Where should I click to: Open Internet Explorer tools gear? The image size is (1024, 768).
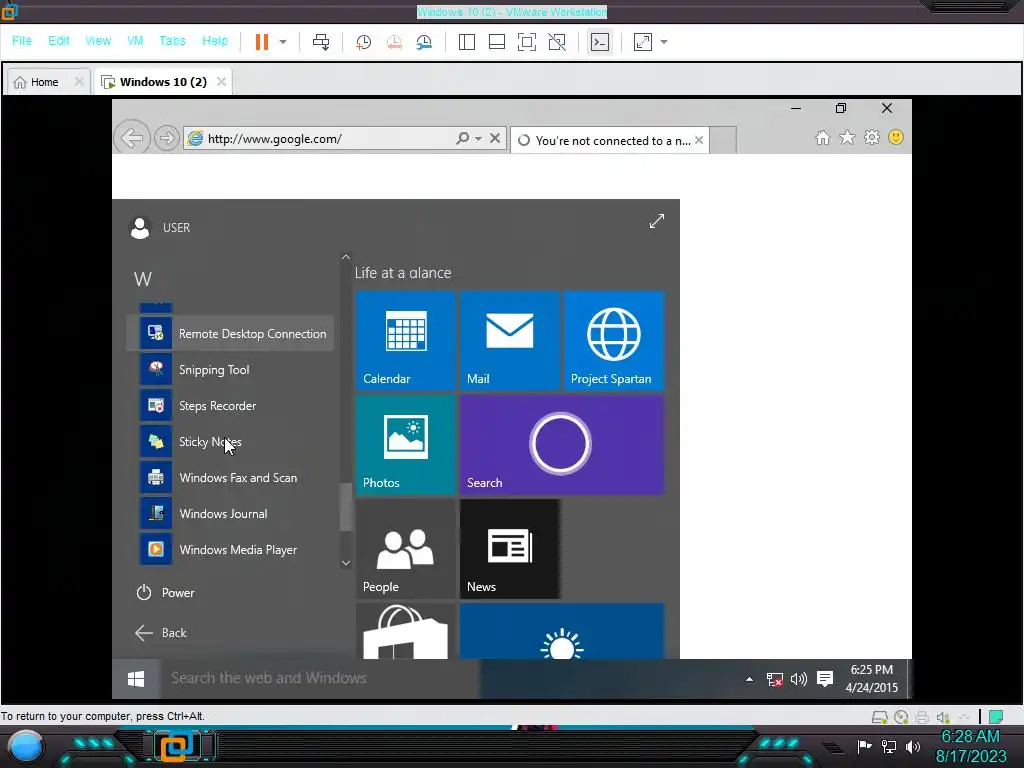pyautogui.click(x=872, y=137)
